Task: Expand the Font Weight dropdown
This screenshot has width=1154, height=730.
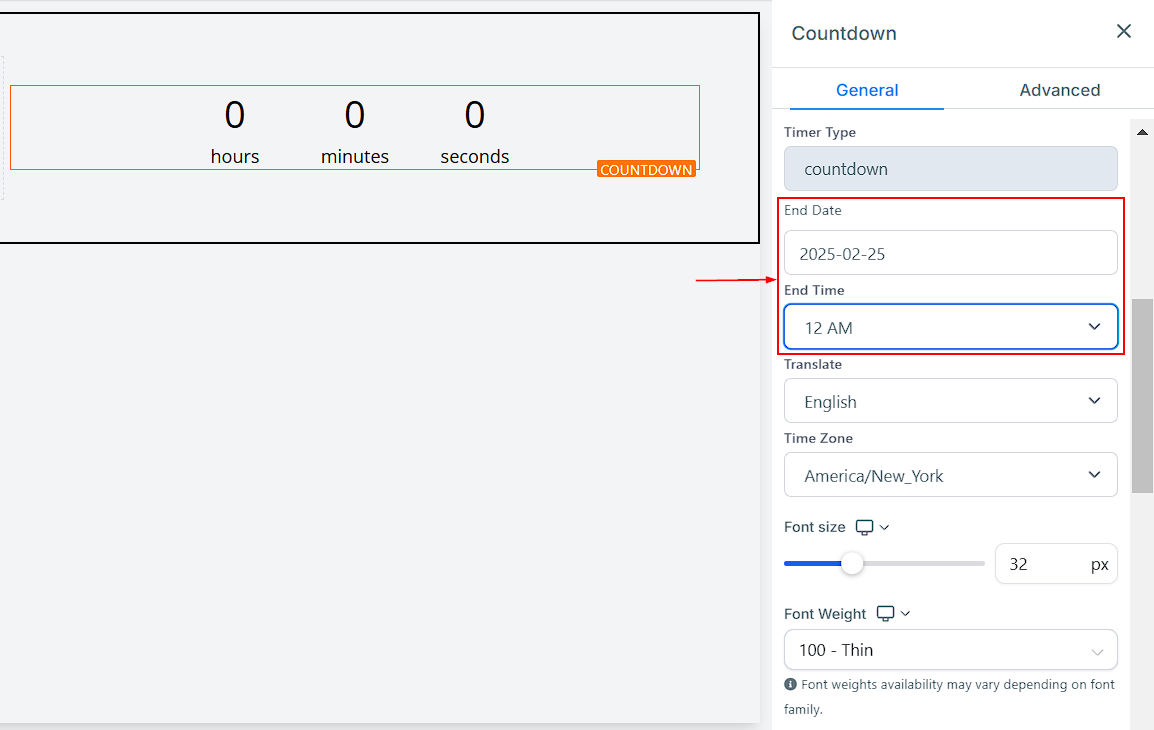Action: 950,650
